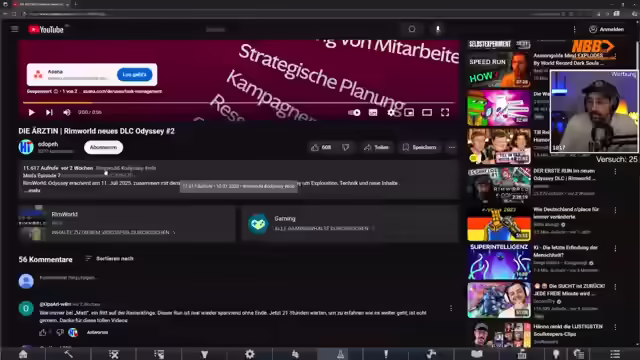This screenshot has height=360, width=640.
Task: Save the video via Speichern
Action: 420,147
